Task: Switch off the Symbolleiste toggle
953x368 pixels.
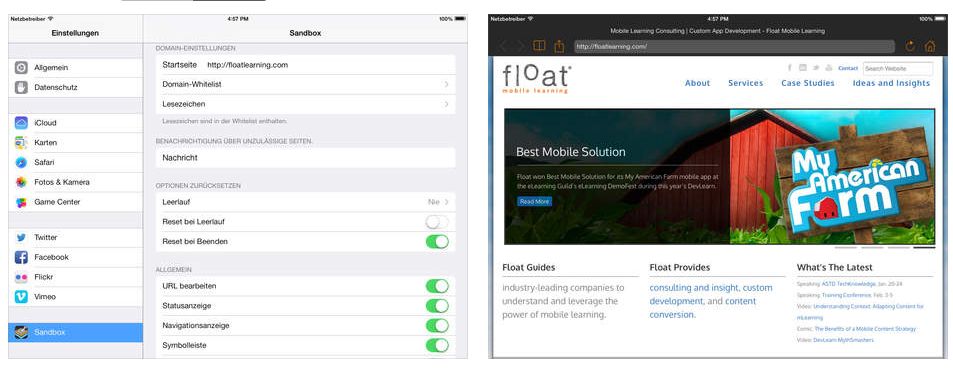Action: point(437,345)
